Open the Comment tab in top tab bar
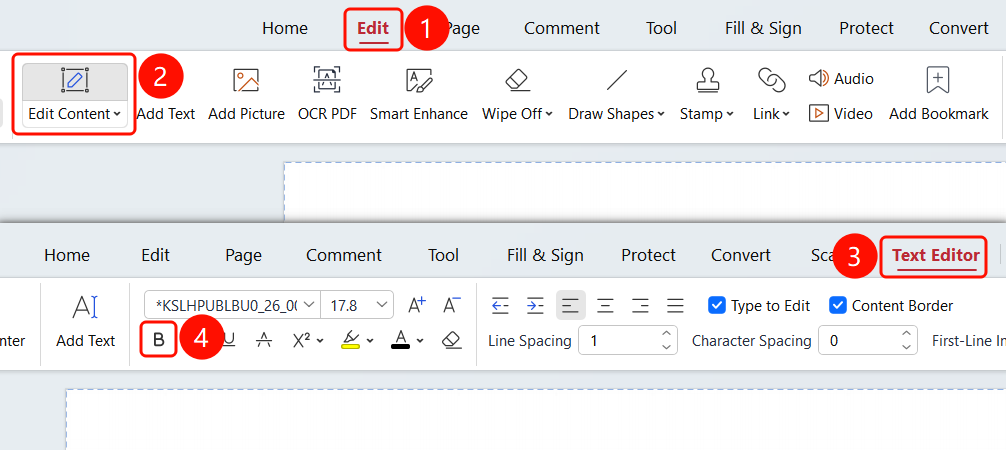This screenshot has width=1006, height=450. 561,28
